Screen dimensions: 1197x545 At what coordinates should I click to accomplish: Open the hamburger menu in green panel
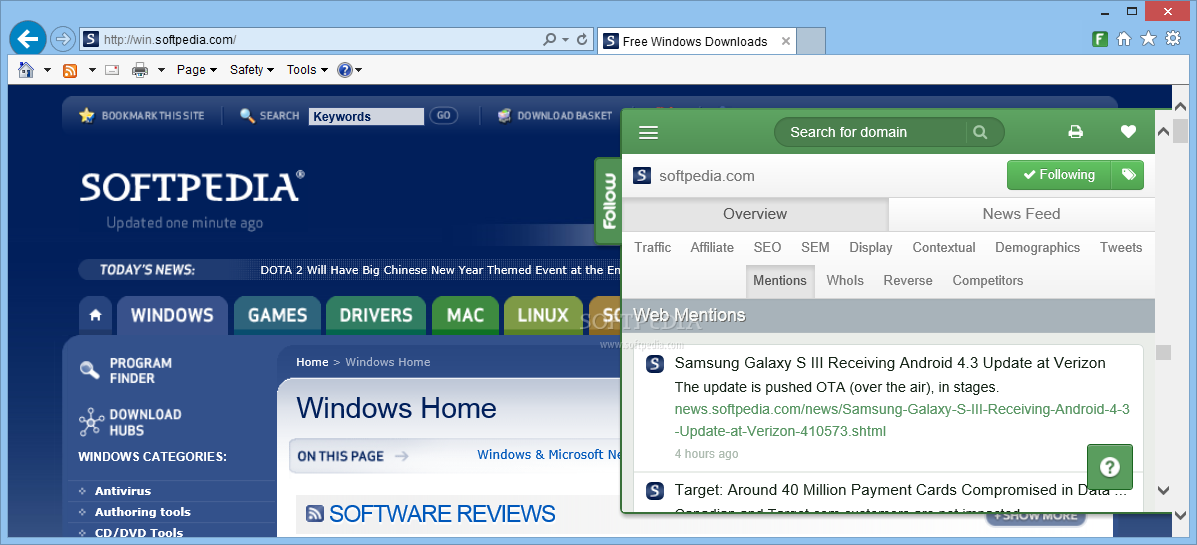[x=648, y=133]
